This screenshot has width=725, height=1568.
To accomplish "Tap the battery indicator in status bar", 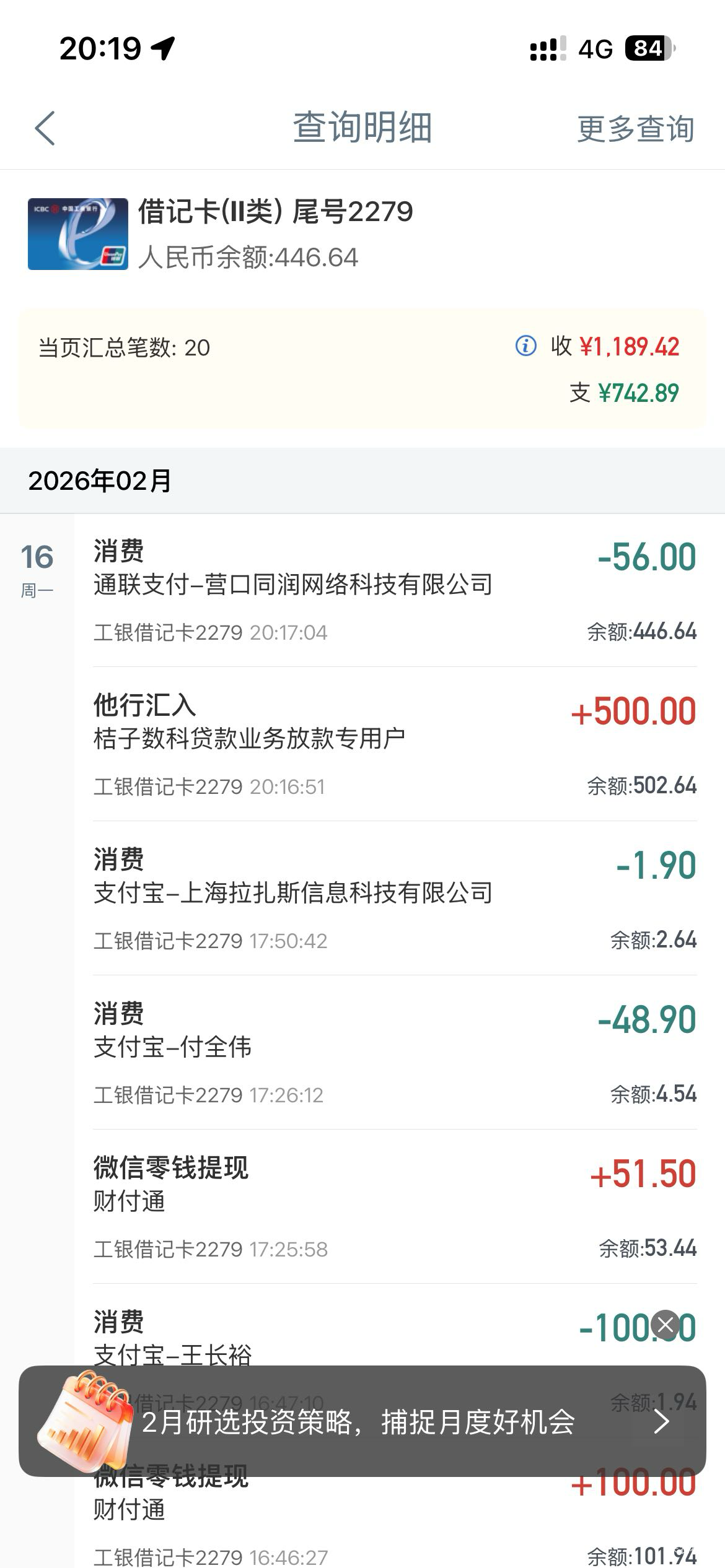I will pyautogui.click(x=649, y=48).
